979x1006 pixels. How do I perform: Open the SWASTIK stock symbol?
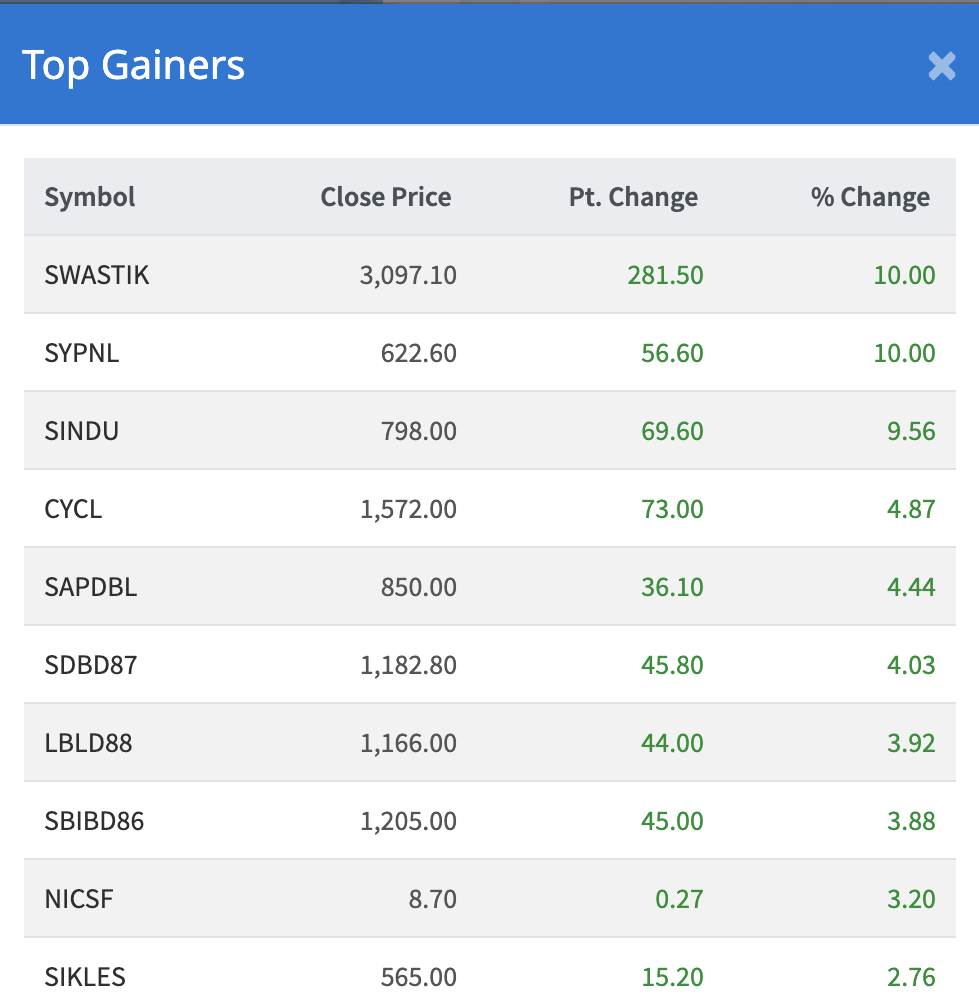[97, 275]
